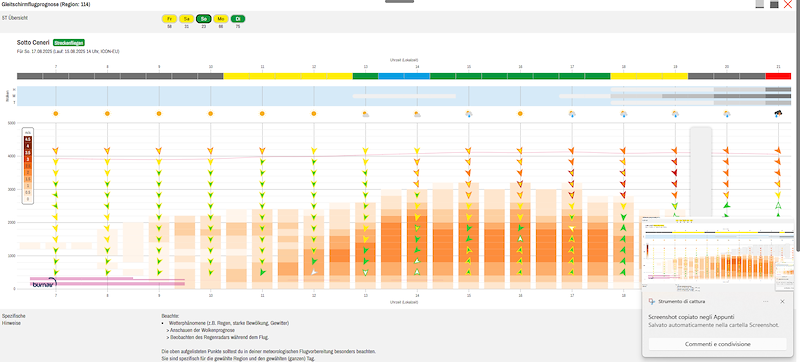800x362 pixels.
Task: Select the Di day forecast pill
Action: (x=238, y=19)
